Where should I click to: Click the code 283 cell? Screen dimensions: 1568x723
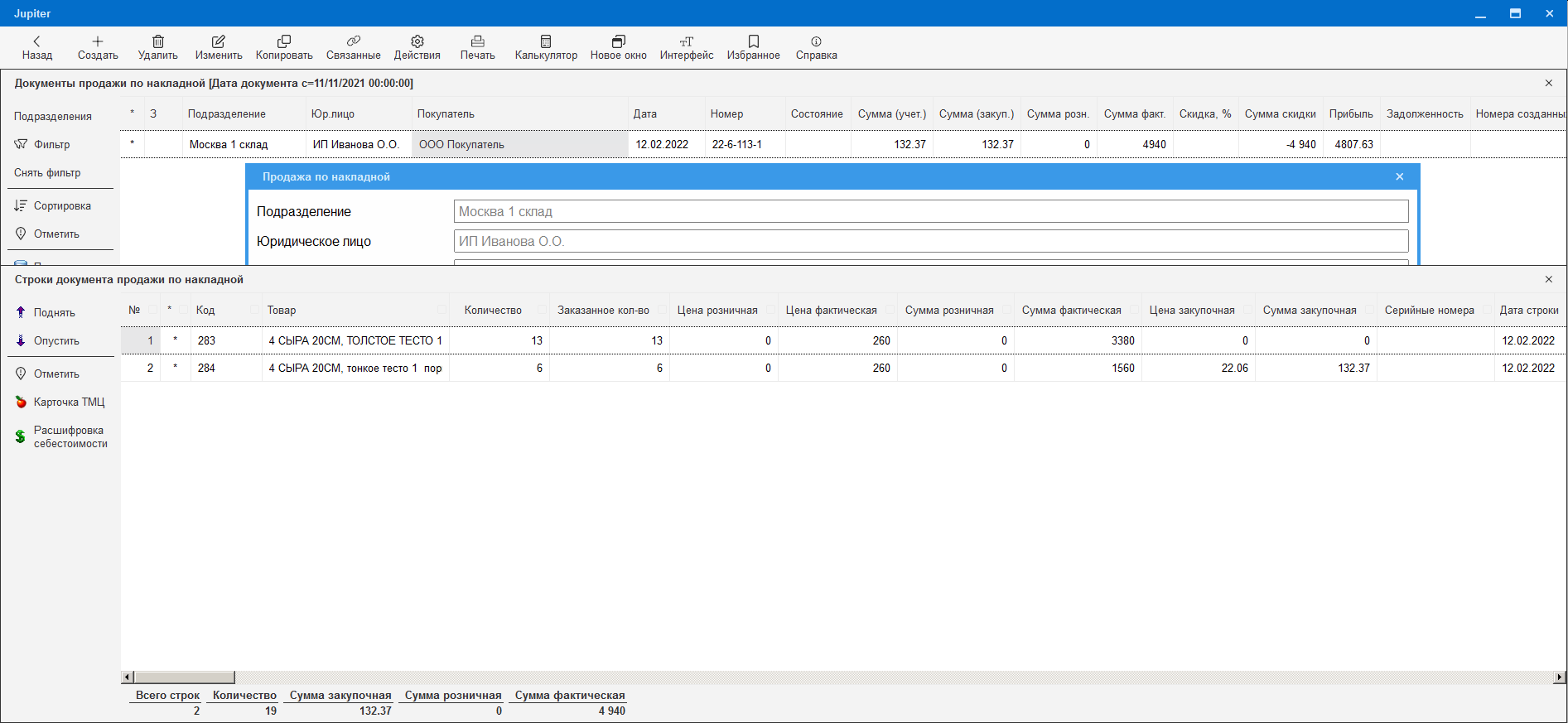pos(226,340)
